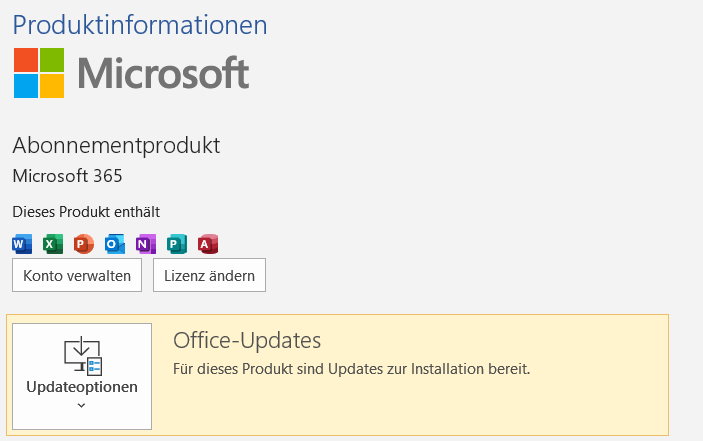This screenshot has width=703, height=441.
Task: Click the updates ready for installation message
Action: 351,368
